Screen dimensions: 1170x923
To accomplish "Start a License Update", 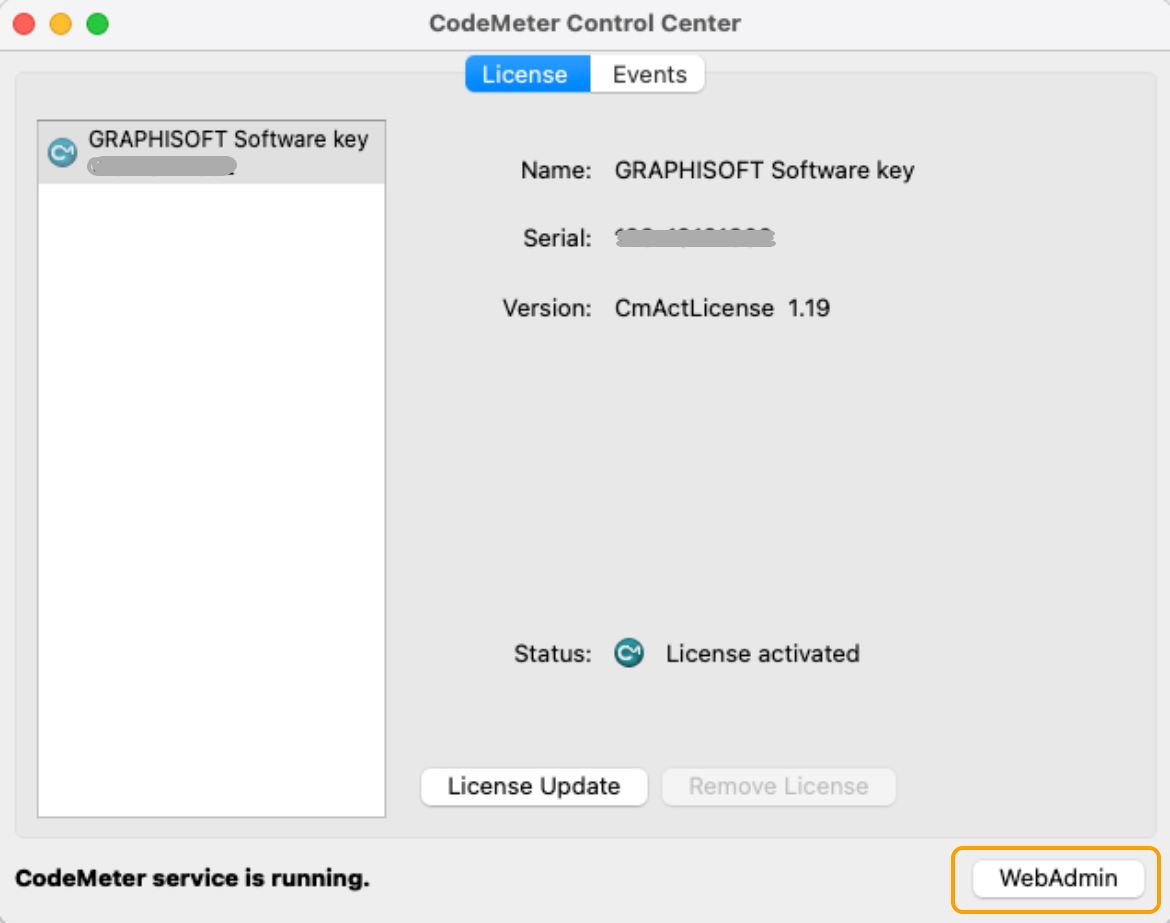I will [534, 787].
